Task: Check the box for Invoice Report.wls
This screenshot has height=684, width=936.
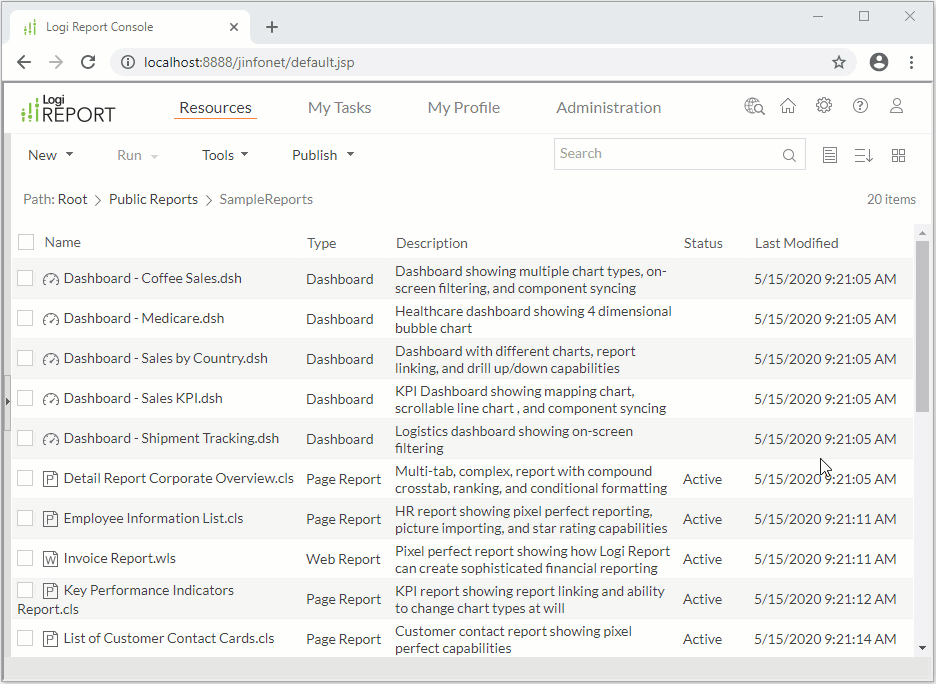Action: point(25,558)
